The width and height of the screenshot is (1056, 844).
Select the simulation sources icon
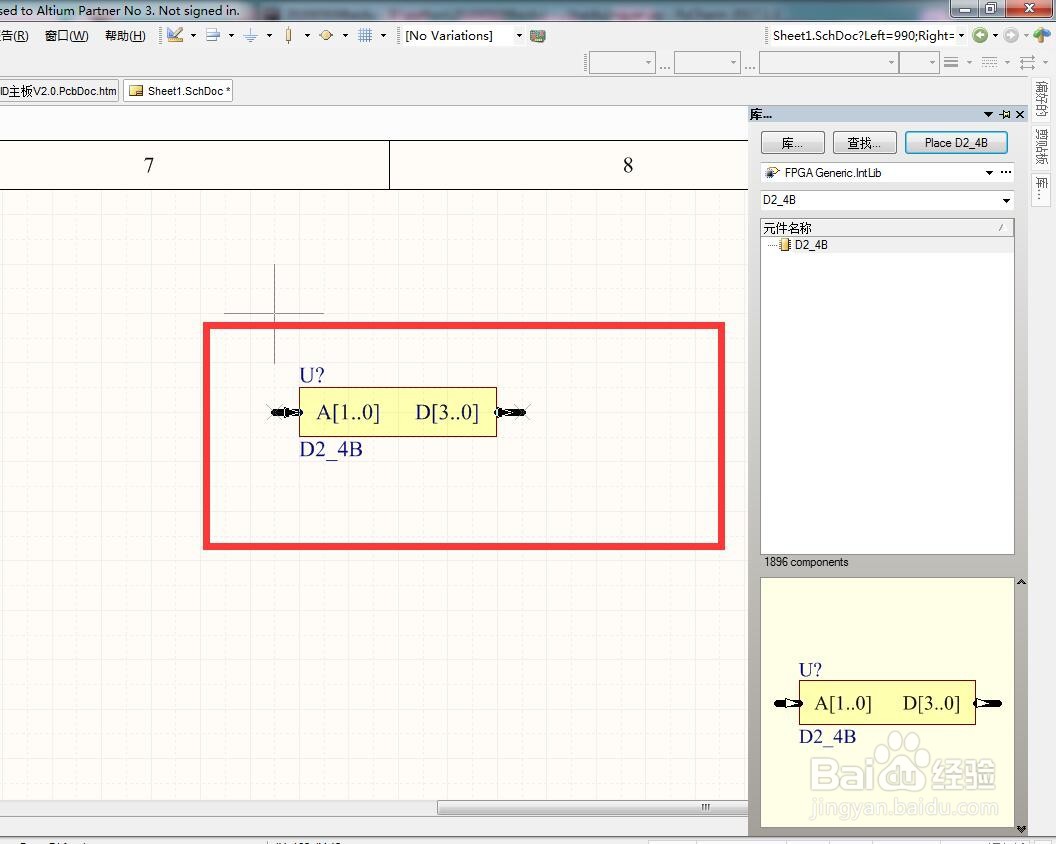(326, 35)
